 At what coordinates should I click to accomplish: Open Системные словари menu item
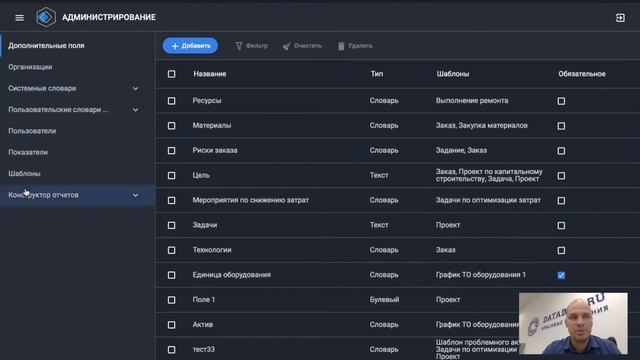(x=78, y=89)
